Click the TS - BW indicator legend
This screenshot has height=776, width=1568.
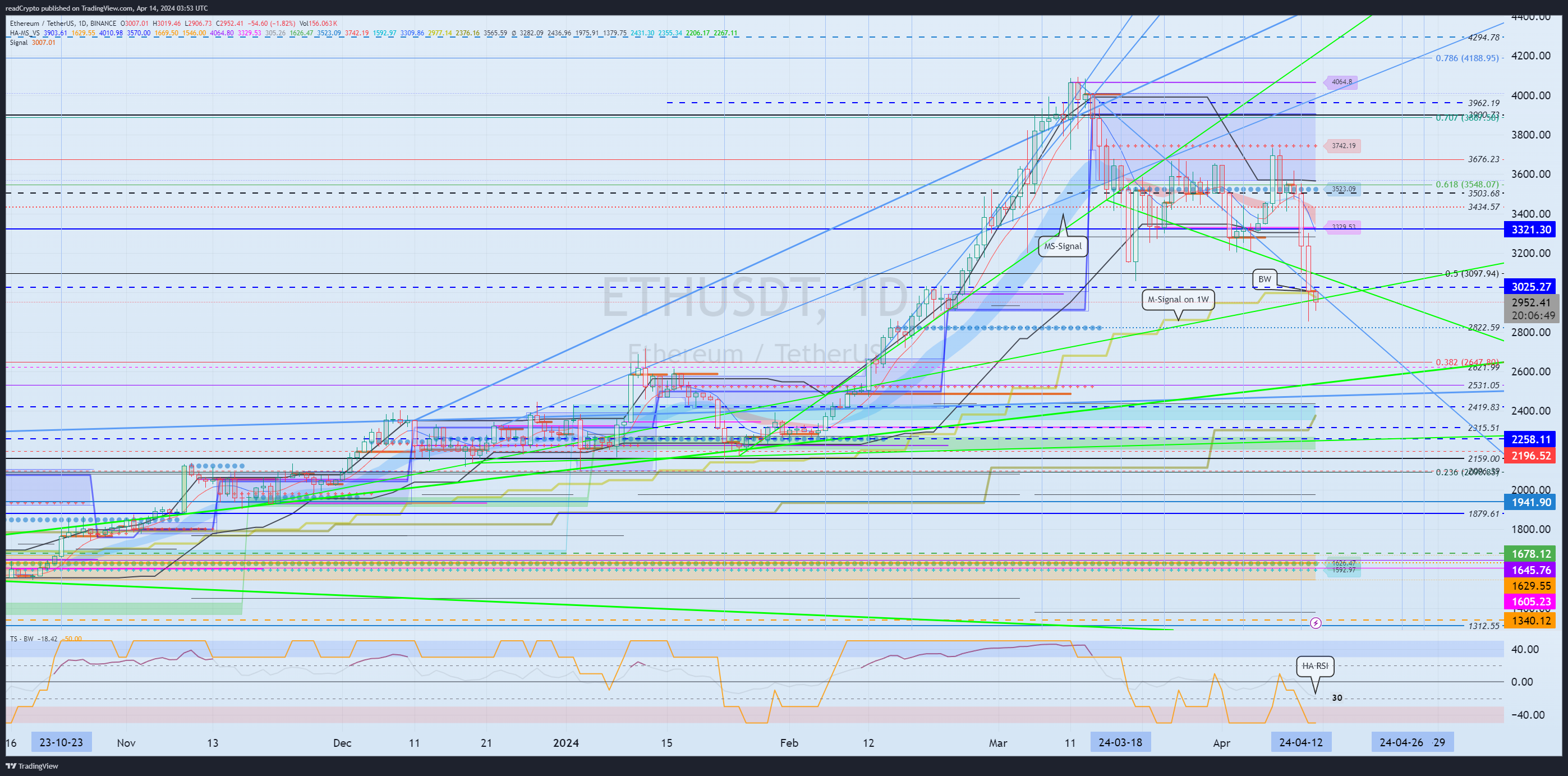[x=22, y=639]
